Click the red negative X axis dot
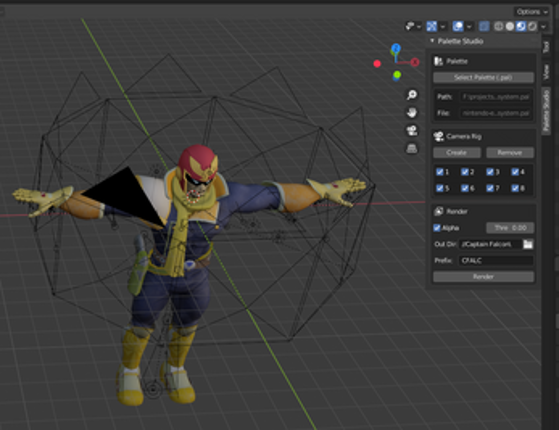The height and width of the screenshot is (430, 559). [x=377, y=64]
